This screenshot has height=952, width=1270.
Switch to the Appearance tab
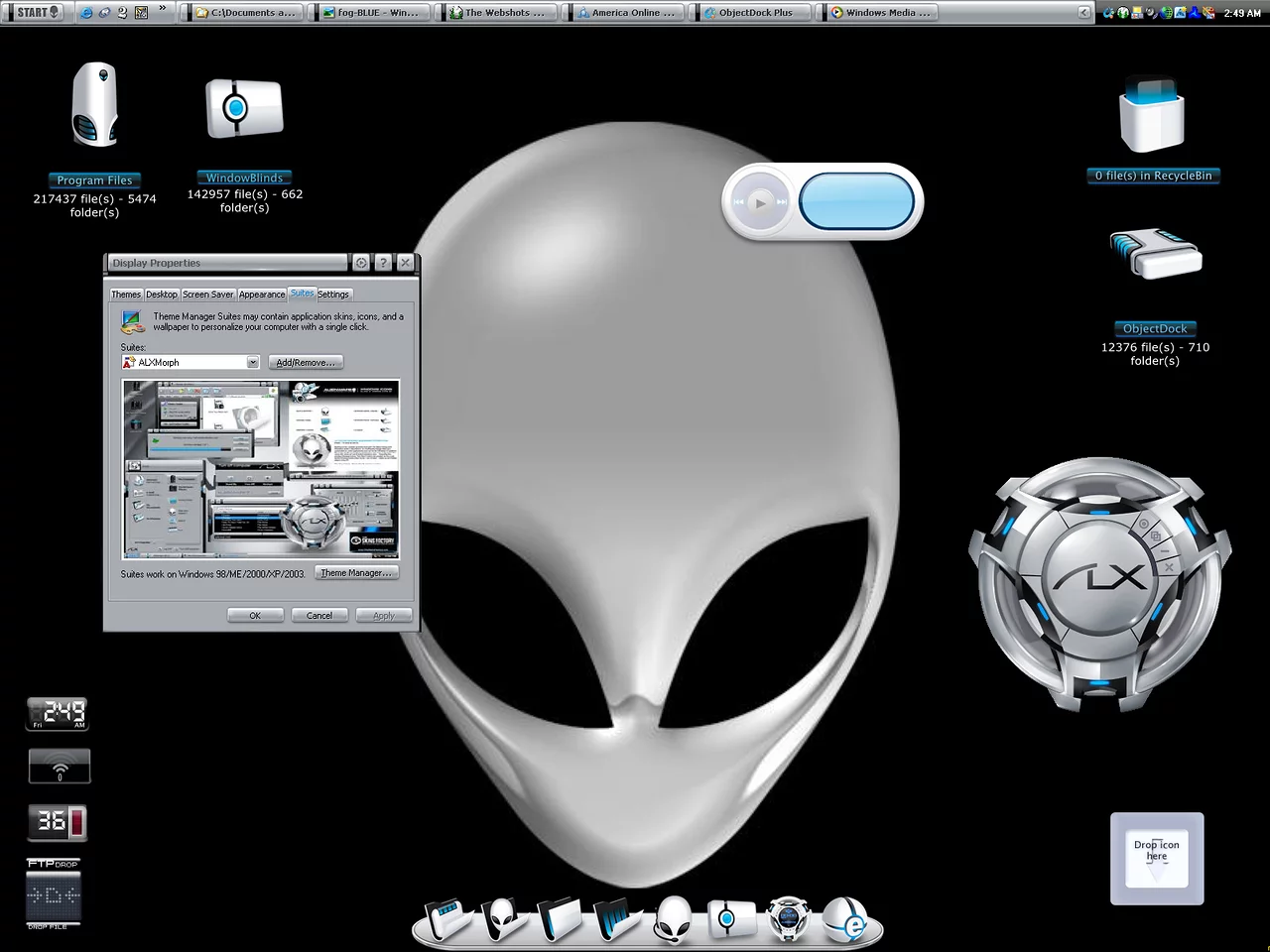coord(262,295)
